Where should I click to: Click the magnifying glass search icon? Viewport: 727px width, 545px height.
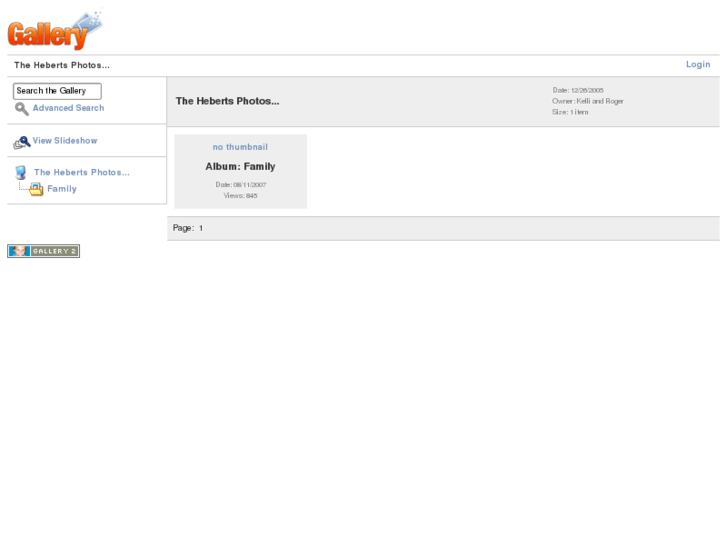[21, 109]
